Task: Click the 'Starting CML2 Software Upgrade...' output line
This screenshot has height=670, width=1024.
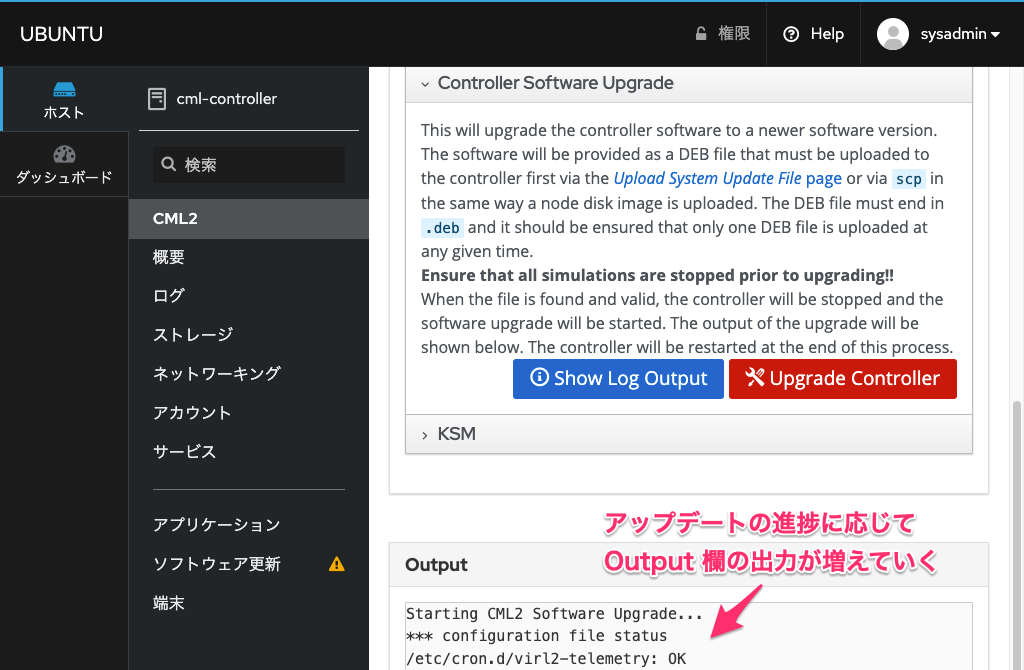Action: [554, 614]
